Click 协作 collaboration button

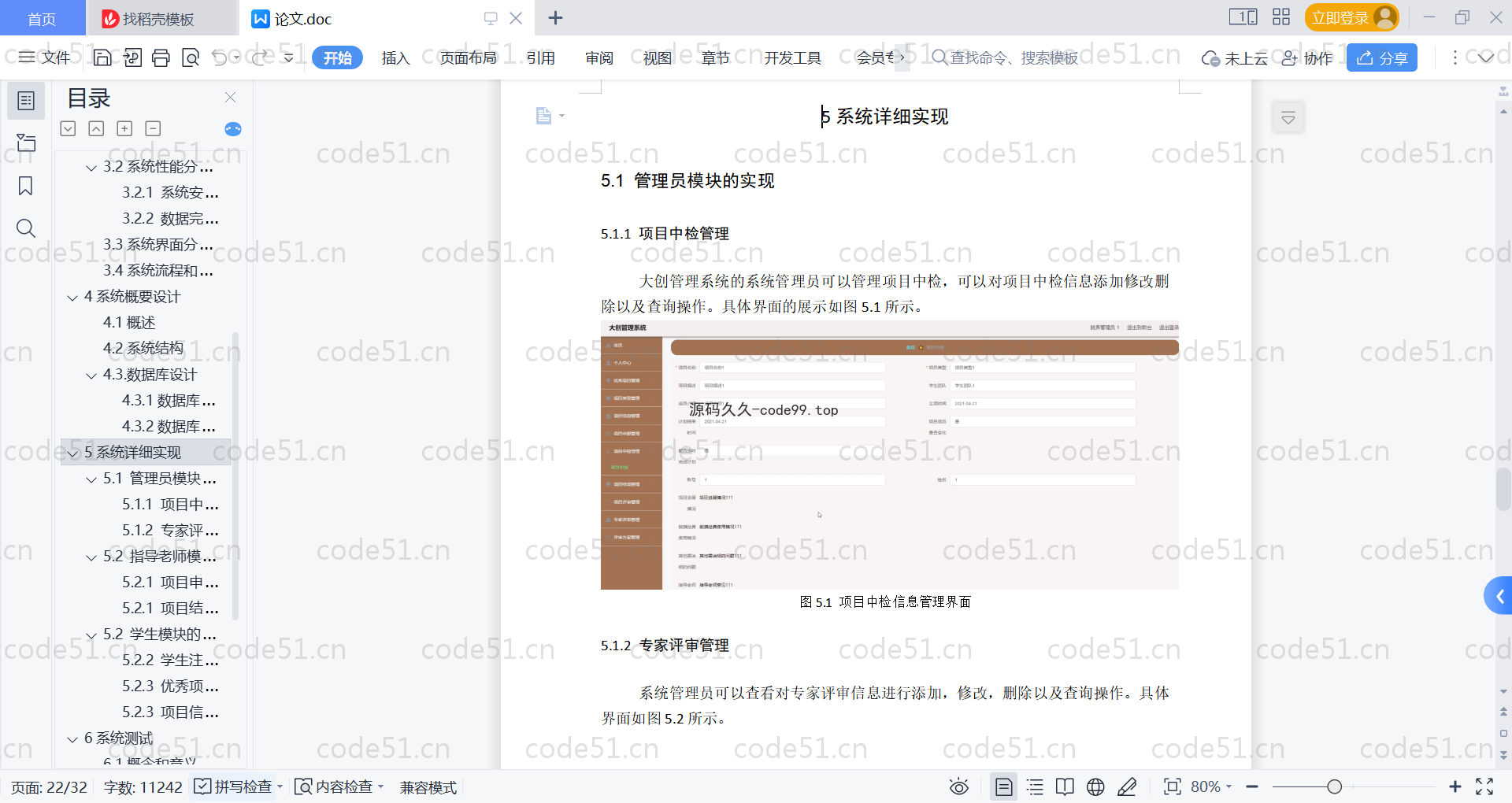[1307, 57]
